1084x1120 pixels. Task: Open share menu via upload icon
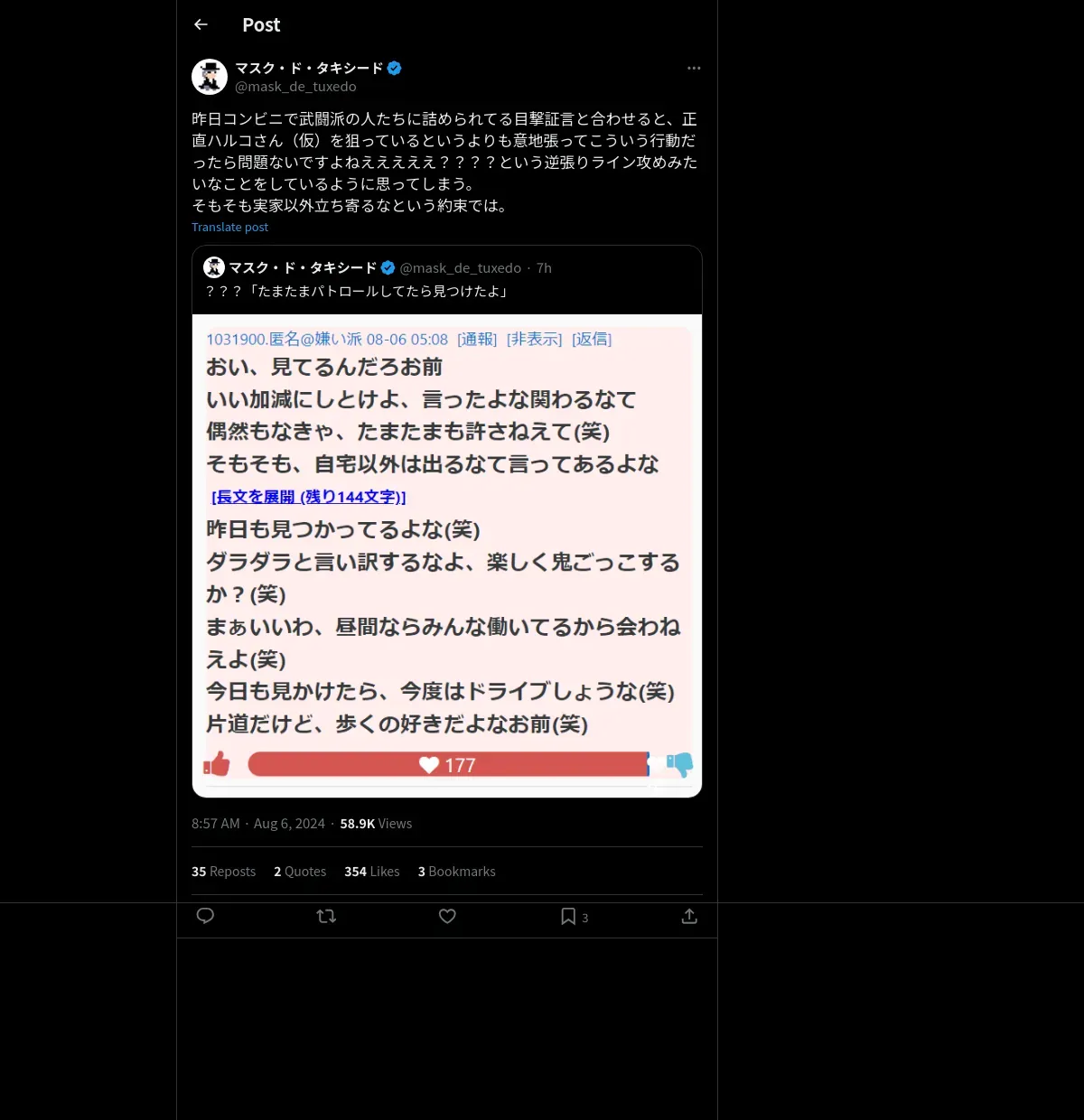click(x=689, y=916)
